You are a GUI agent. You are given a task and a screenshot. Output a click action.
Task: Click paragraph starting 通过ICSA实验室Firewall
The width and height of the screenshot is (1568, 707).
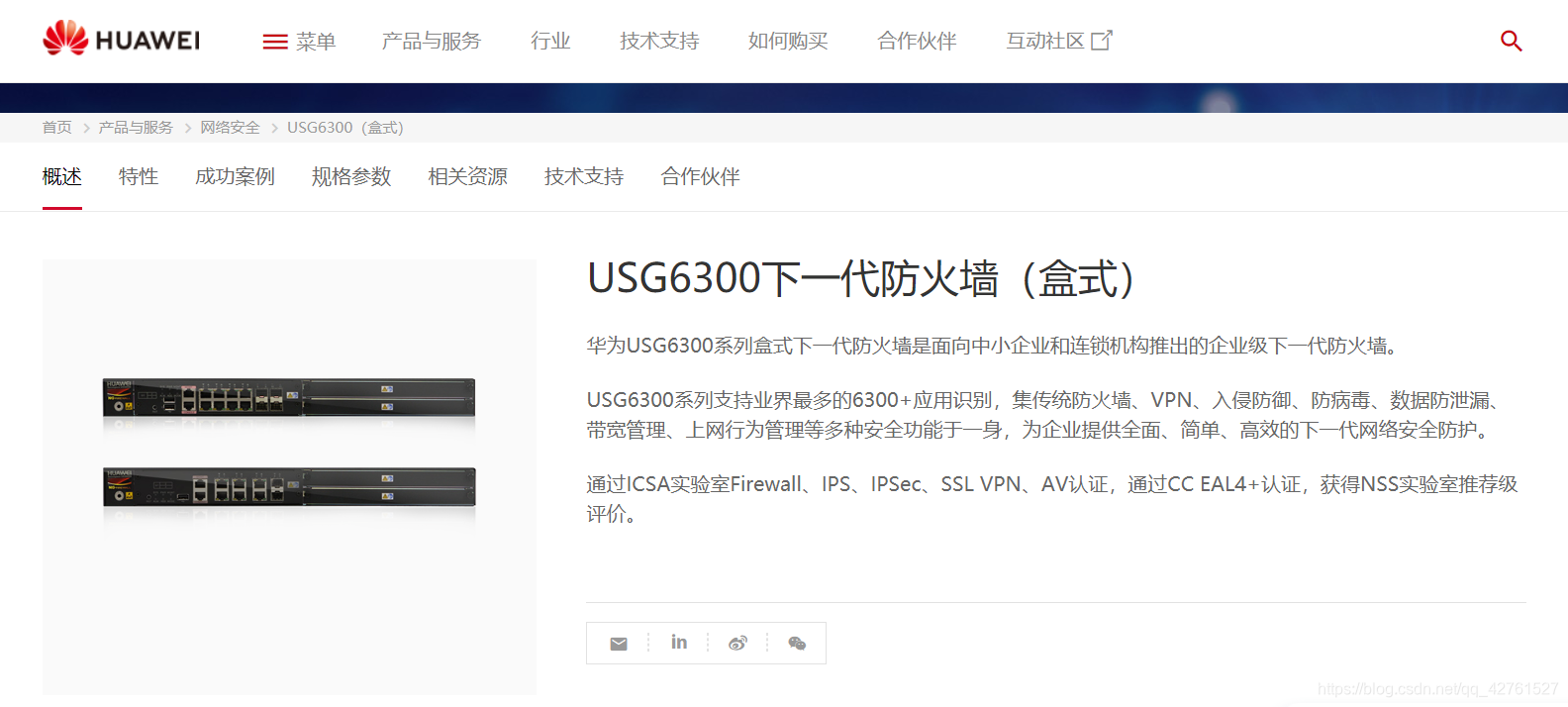tap(1051, 499)
